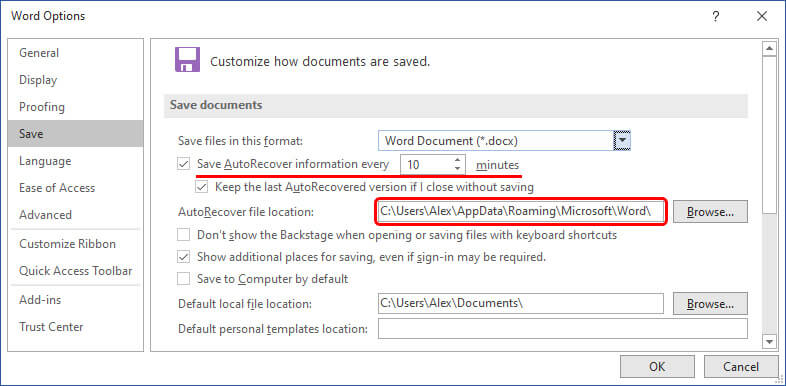Open Customize Ribbon settings
This screenshot has width=786, height=386.
coord(75,244)
